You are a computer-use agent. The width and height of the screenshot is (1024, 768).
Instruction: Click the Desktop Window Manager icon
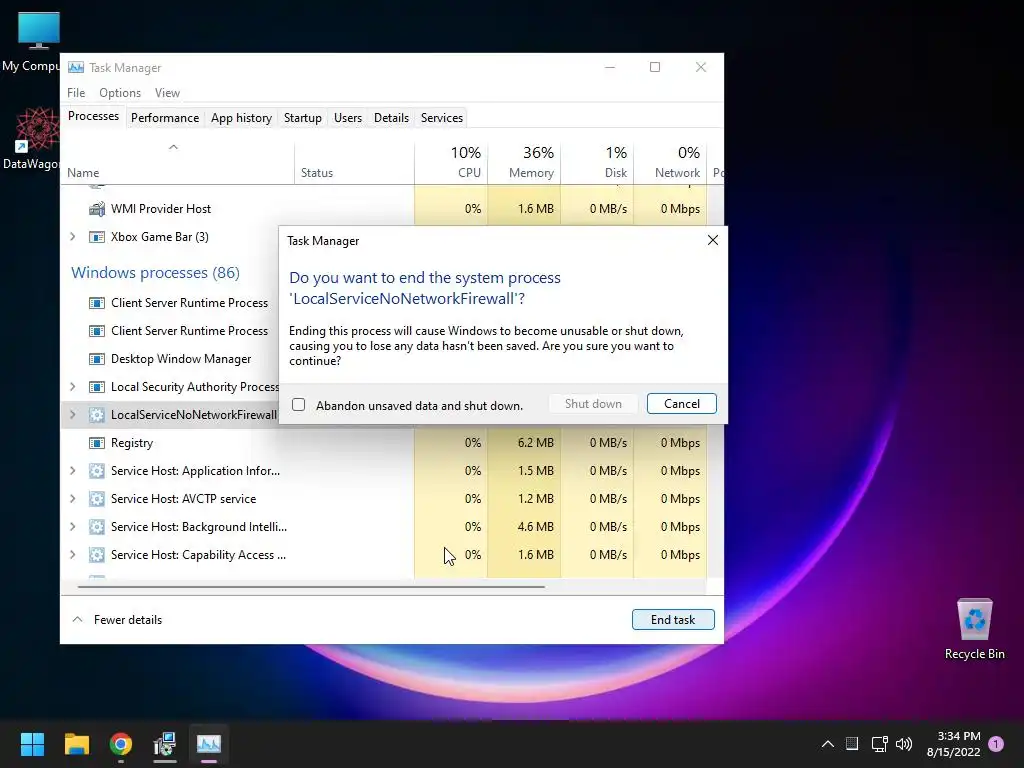point(97,359)
